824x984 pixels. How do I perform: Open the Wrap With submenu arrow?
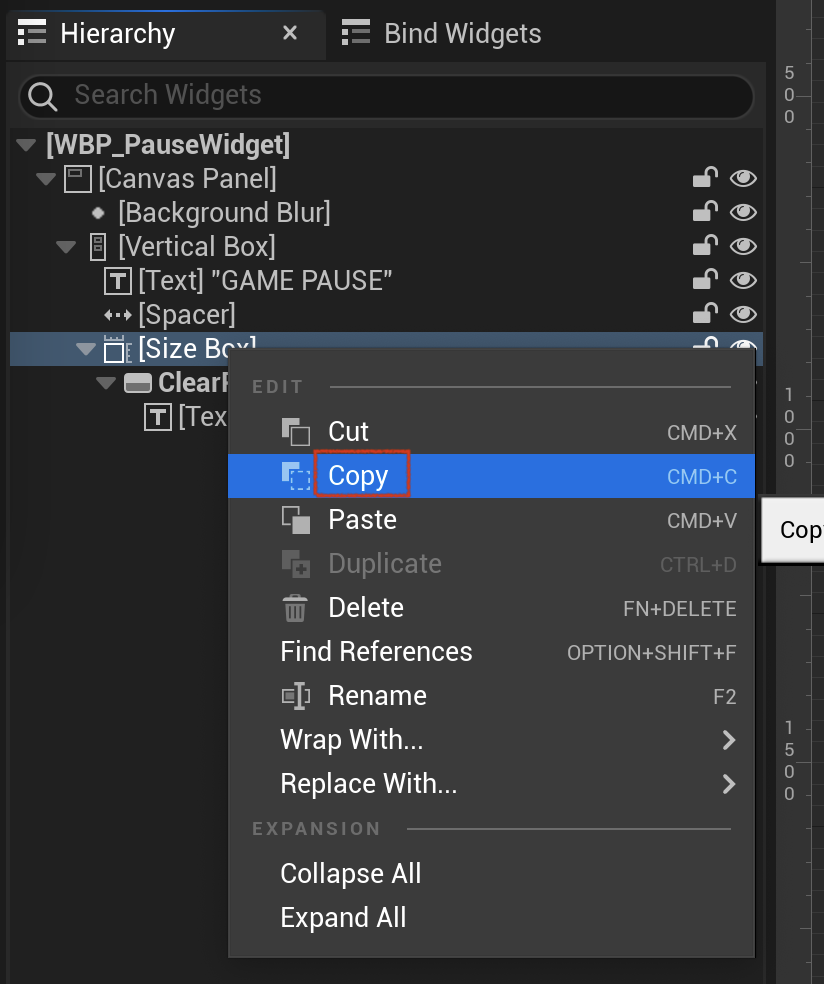tap(728, 740)
